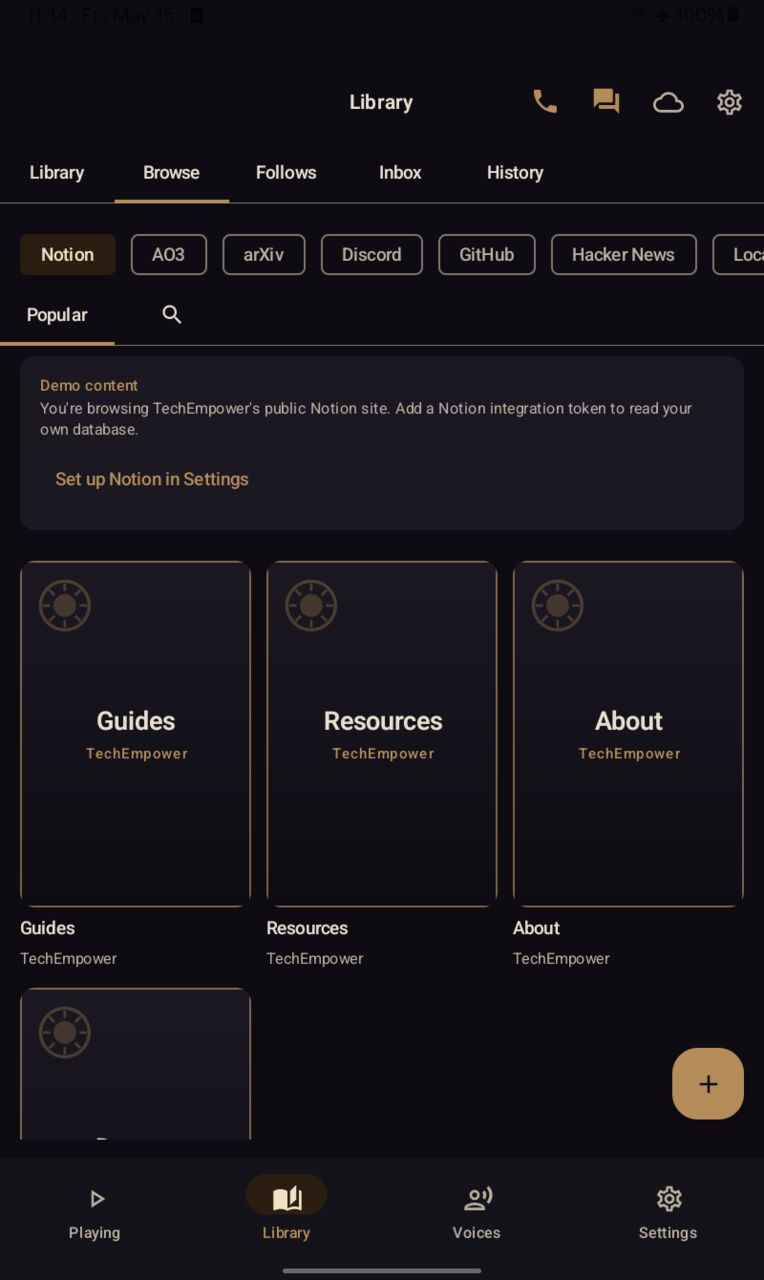Tap the Library header title
The image size is (764, 1280).
[x=381, y=102]
